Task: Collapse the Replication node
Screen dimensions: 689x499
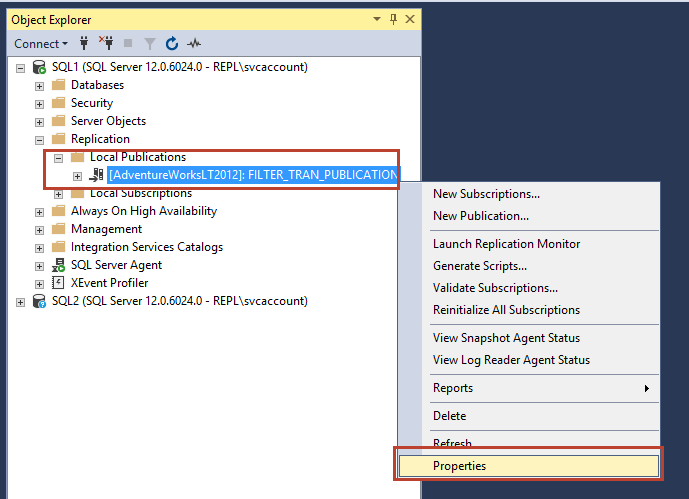Action: click(x=40, y=140)
